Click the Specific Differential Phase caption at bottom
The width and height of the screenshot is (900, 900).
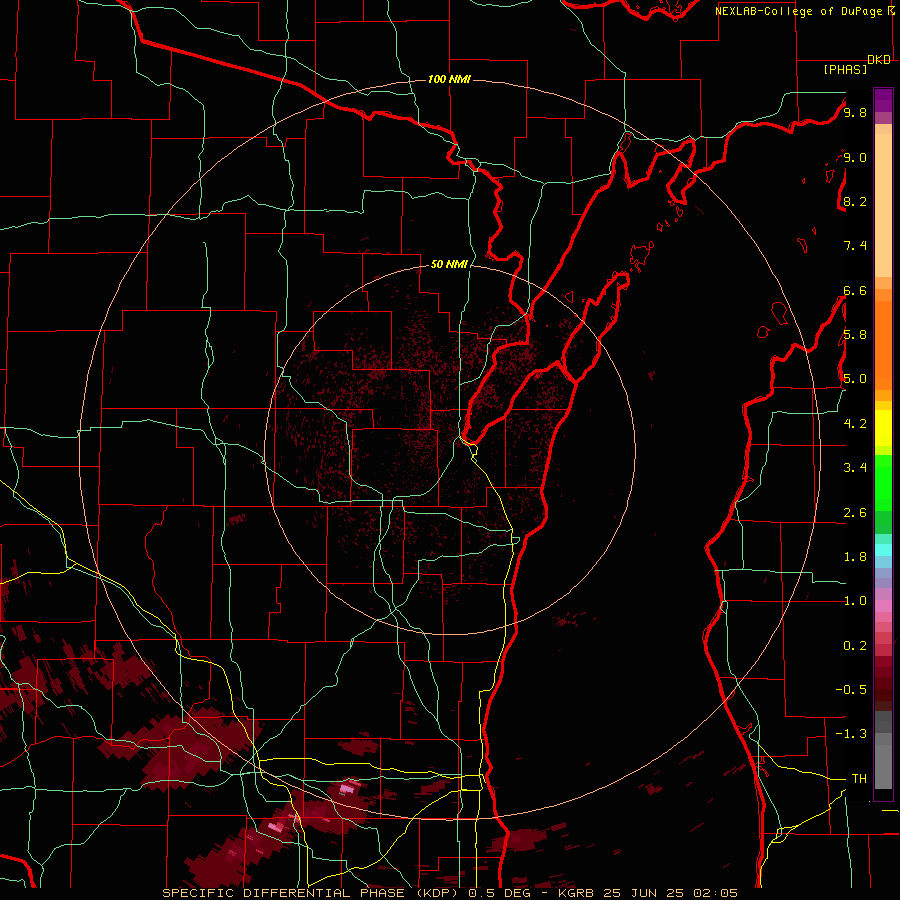click(x=450, y=893)
